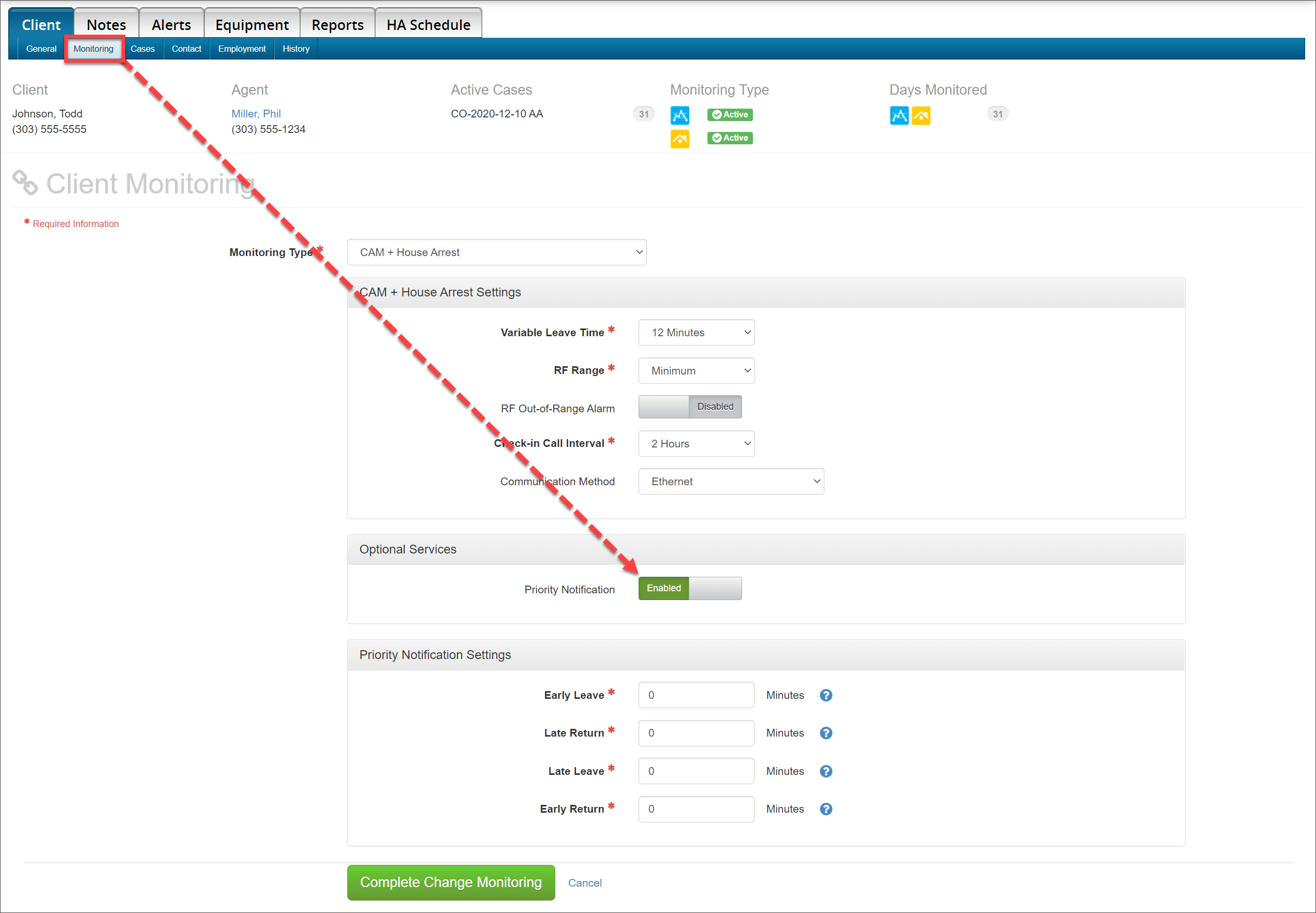1316x913 pixels.
Task: Click the Active badge beside the CAM icon
Action: (x=730, y=114)
